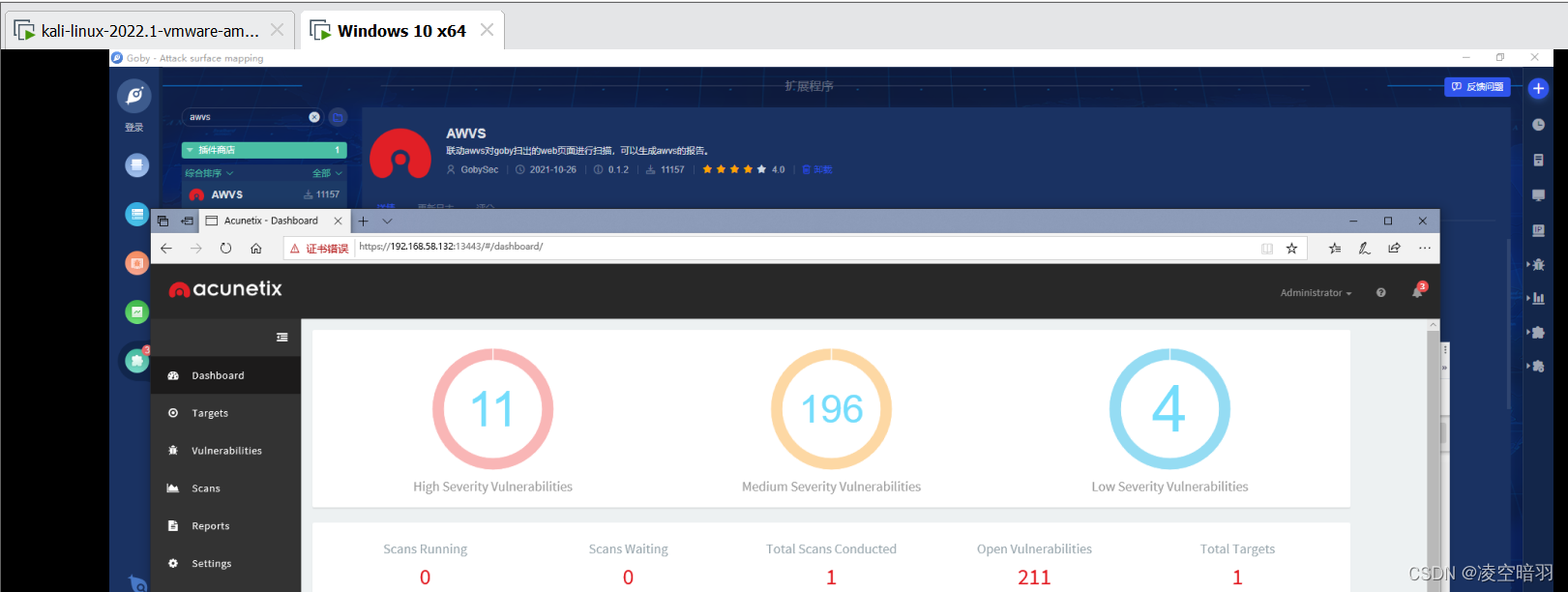
Task: Expand the bug vulnerability icon in Goby's right bar
Action: pyautogui.click(x=1537, y=264)
